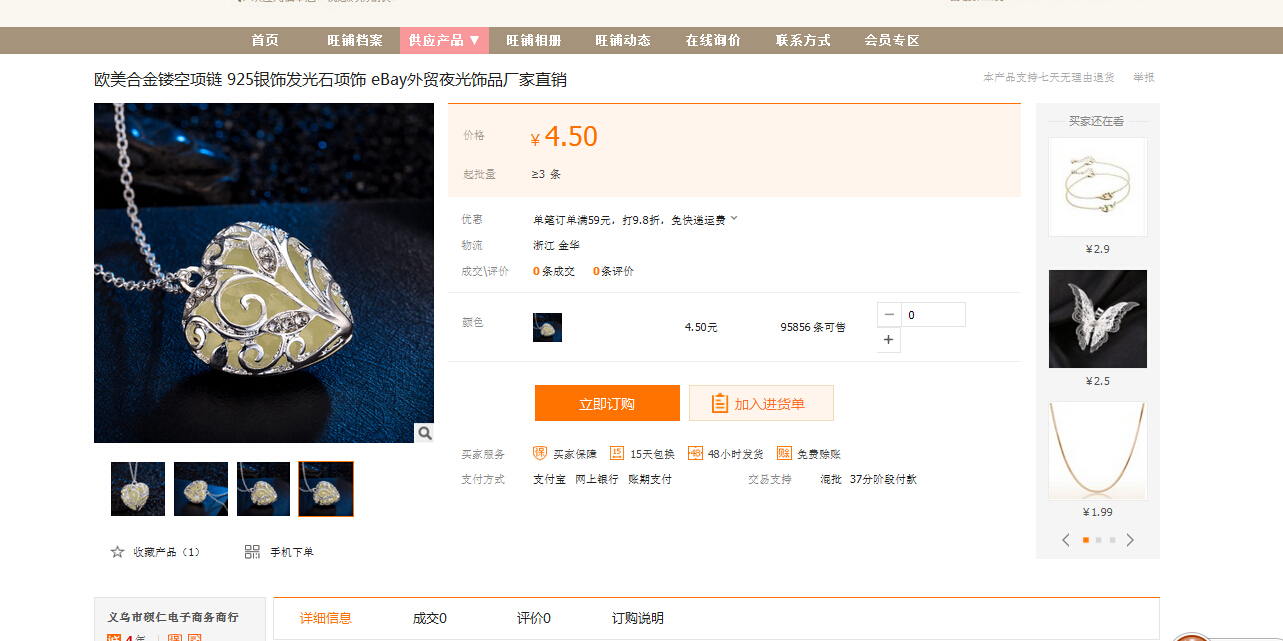Add item via 加入进货单 button

tap(761, 404)
